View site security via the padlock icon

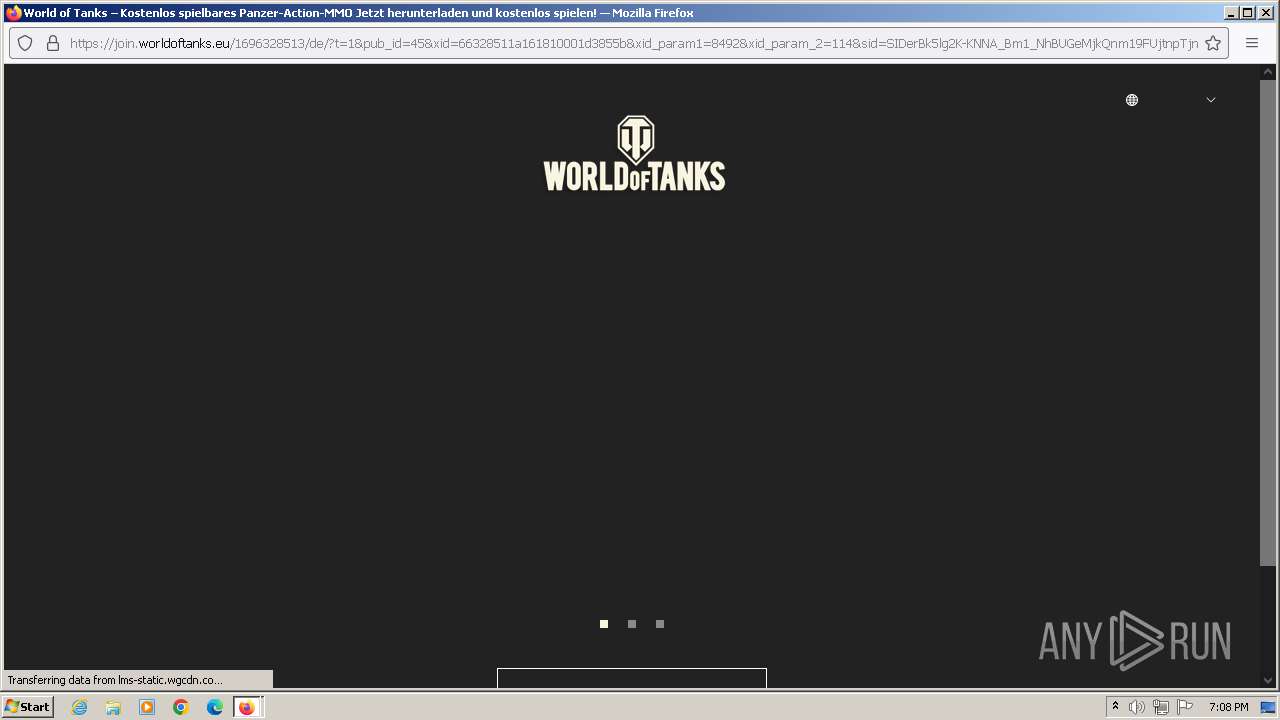coord(53,43)
